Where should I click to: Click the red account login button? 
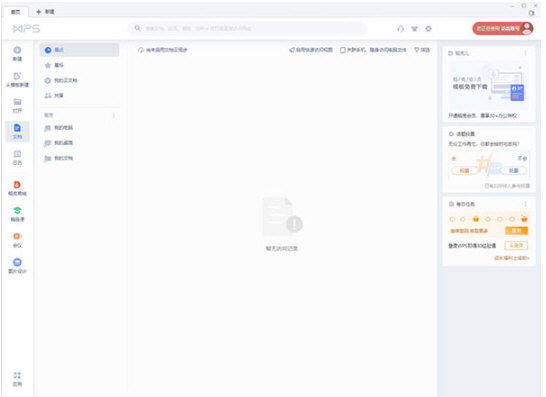click(503, 29)
